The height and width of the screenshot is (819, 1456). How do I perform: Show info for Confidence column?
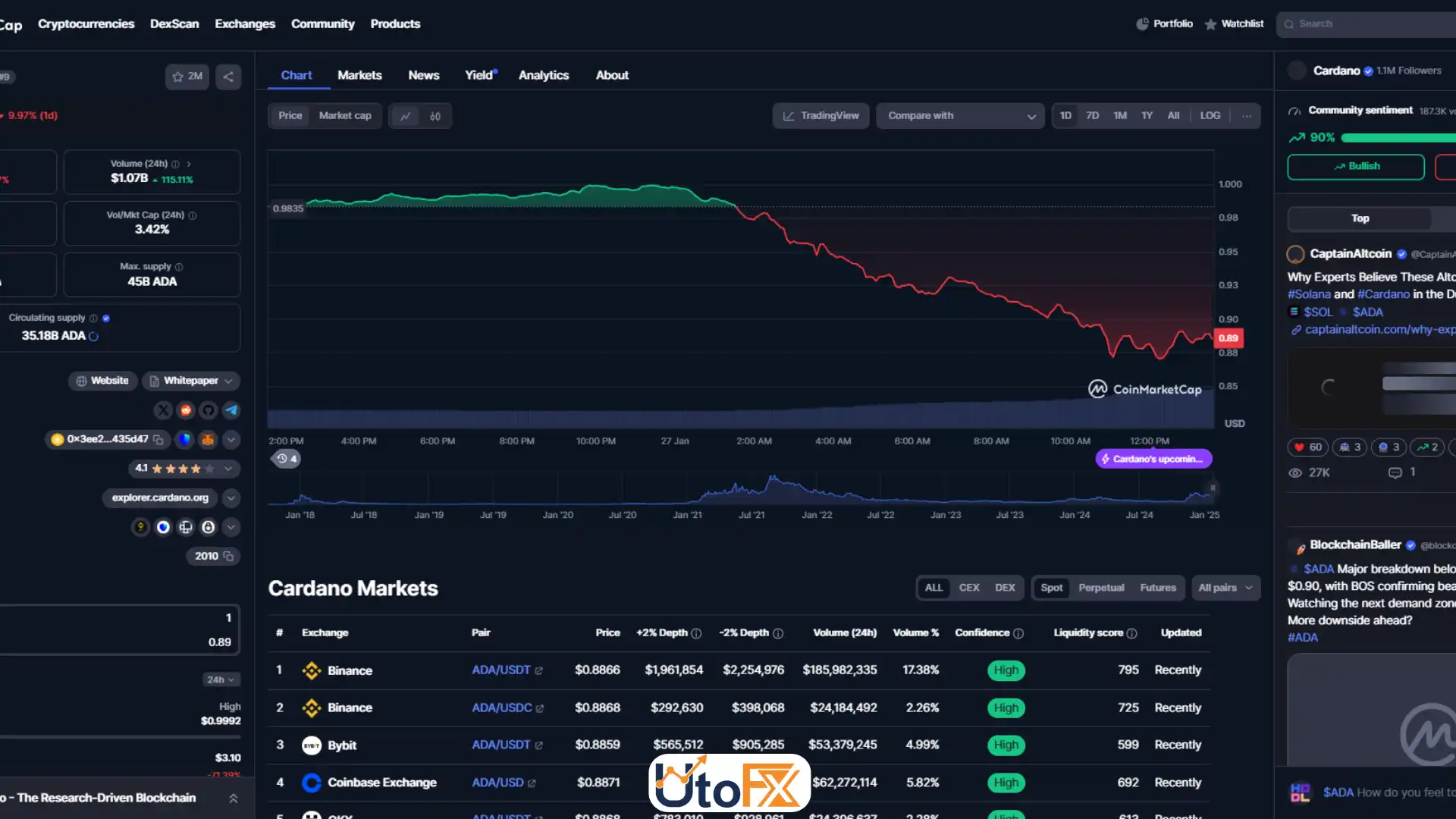click(1018, 633)
